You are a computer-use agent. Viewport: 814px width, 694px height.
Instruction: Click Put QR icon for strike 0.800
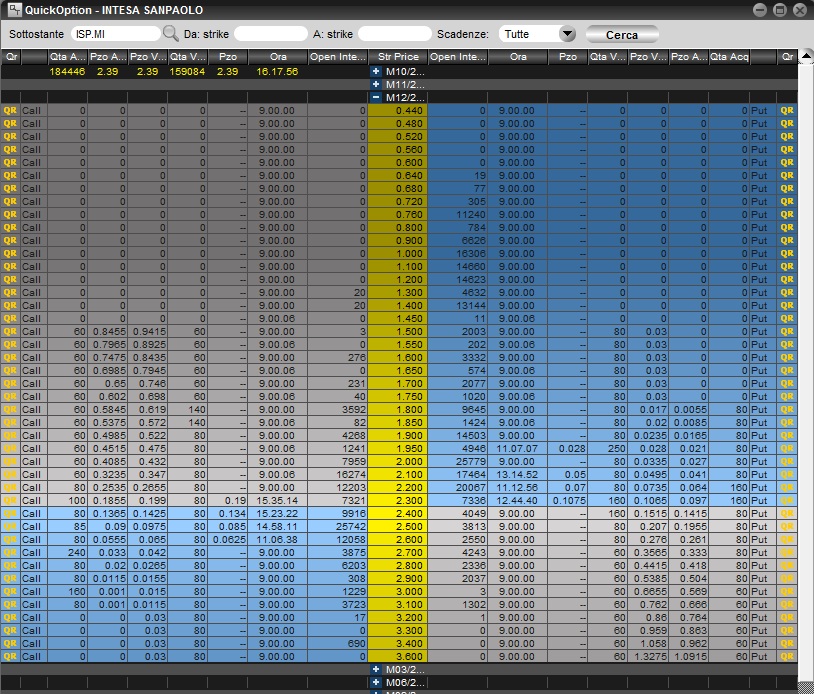click(787, 227)
